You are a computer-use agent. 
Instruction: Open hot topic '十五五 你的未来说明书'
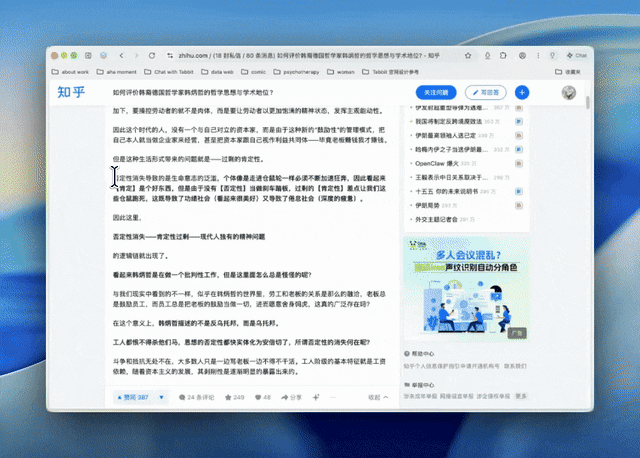click(447, 191)
